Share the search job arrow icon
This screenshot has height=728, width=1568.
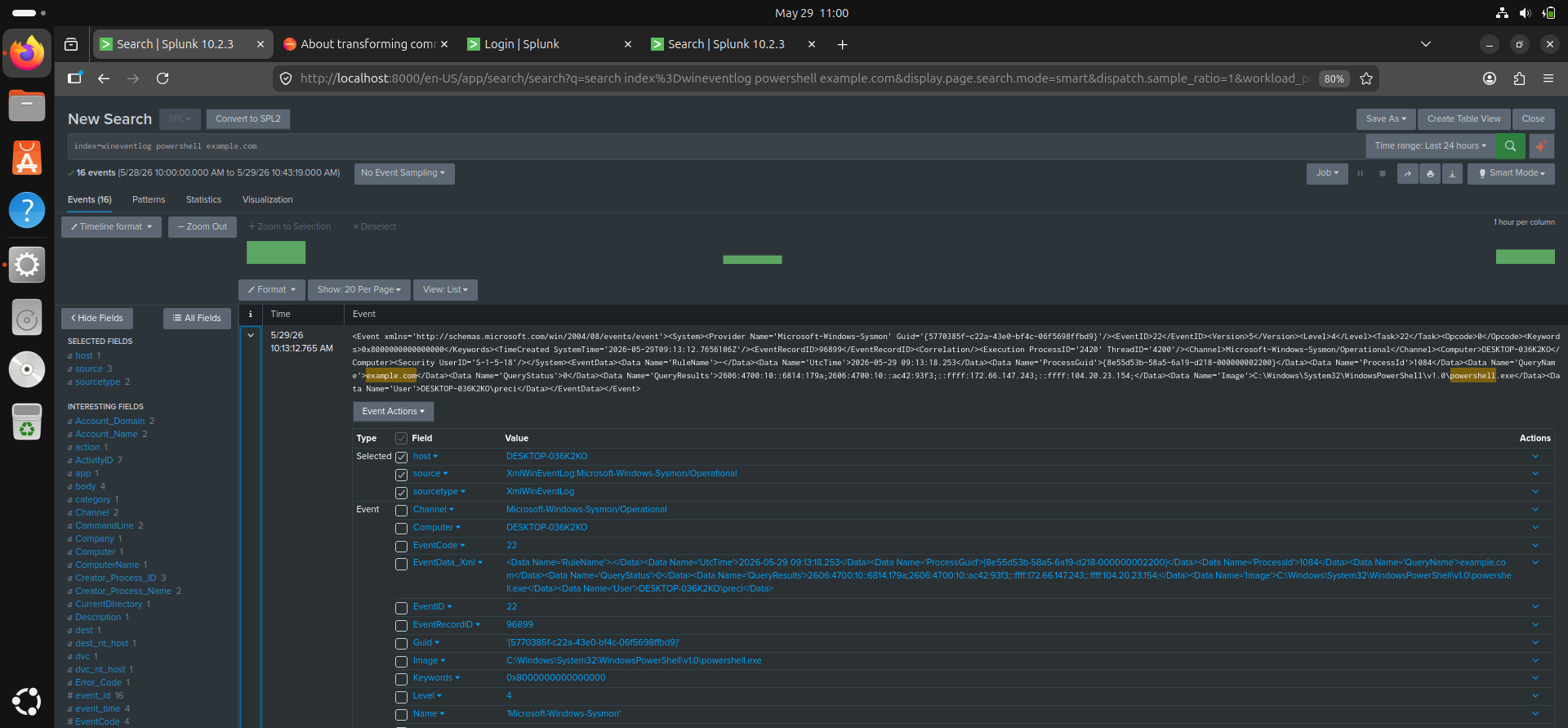(x=1407, y=173)
